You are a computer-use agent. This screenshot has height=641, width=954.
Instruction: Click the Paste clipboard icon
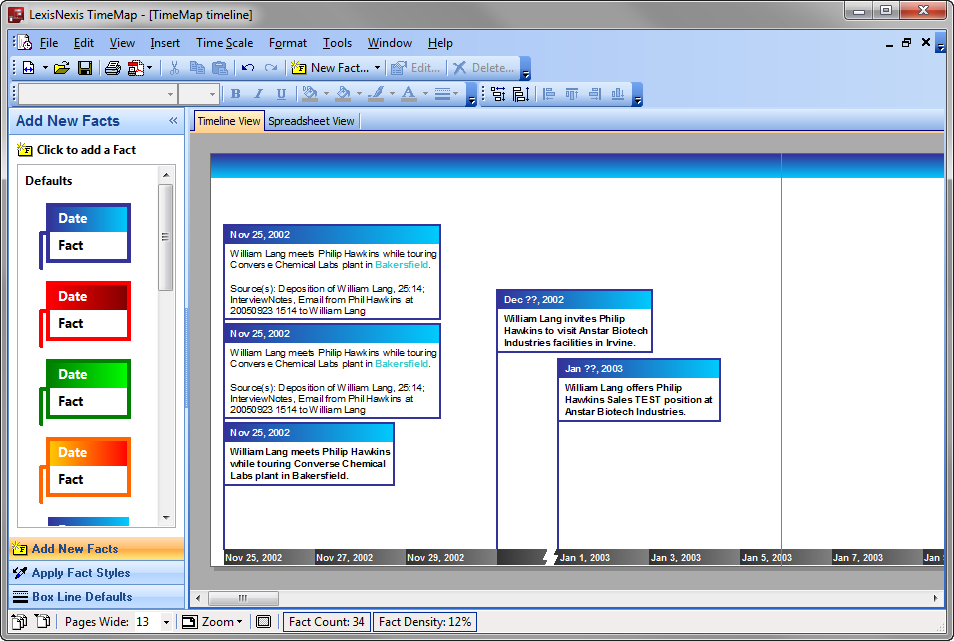(219, 68)
